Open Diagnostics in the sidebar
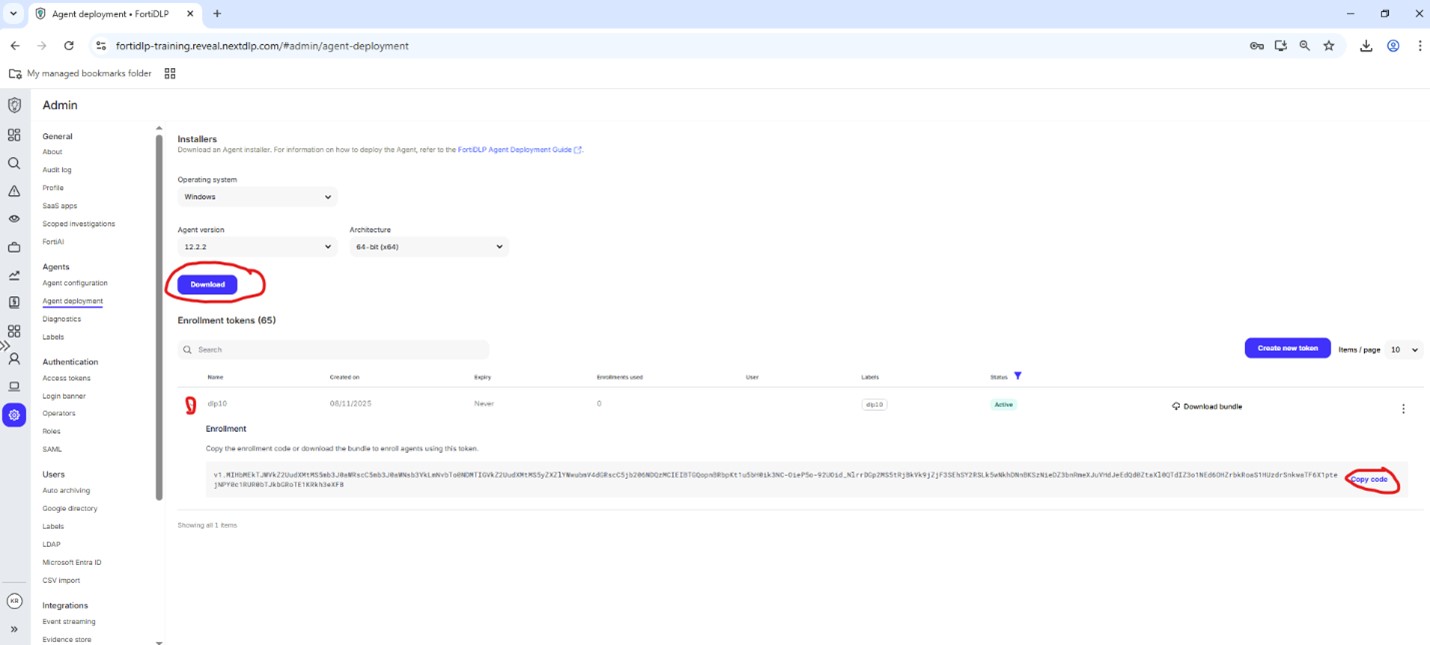The height and width of the screenshot is (645, 1430). [61, 319]
